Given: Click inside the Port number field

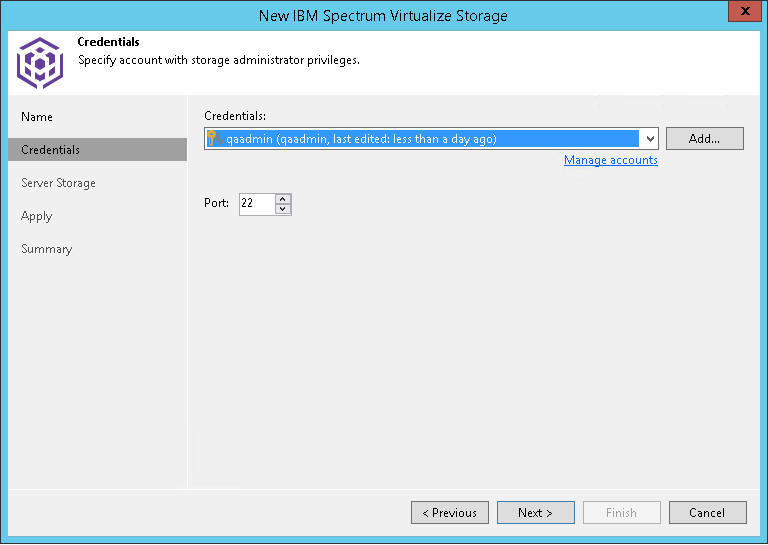Looking at the screenshot, I should pyautogui.click(x=257, y=204).
